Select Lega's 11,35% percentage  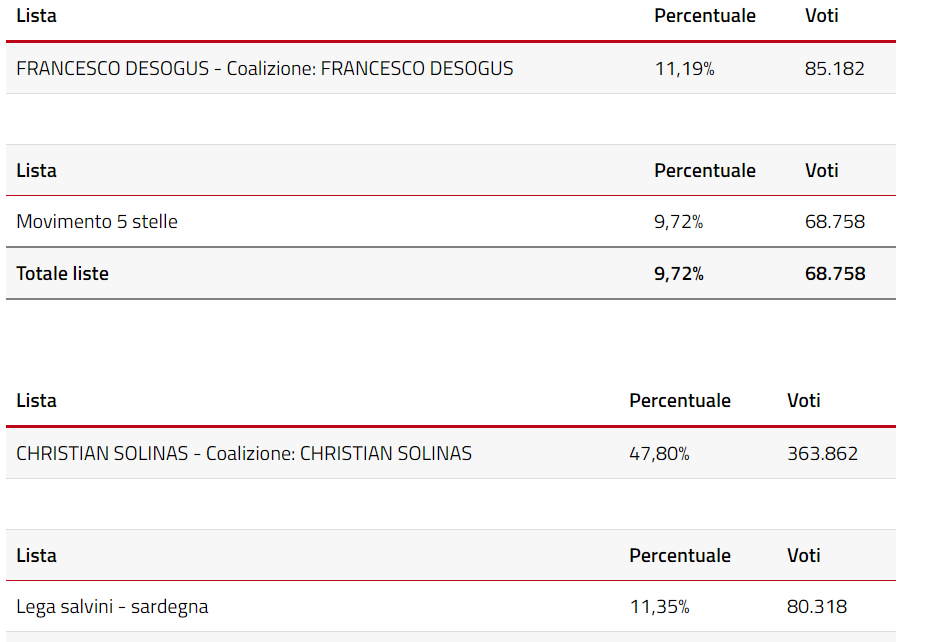tap(659, 607)
